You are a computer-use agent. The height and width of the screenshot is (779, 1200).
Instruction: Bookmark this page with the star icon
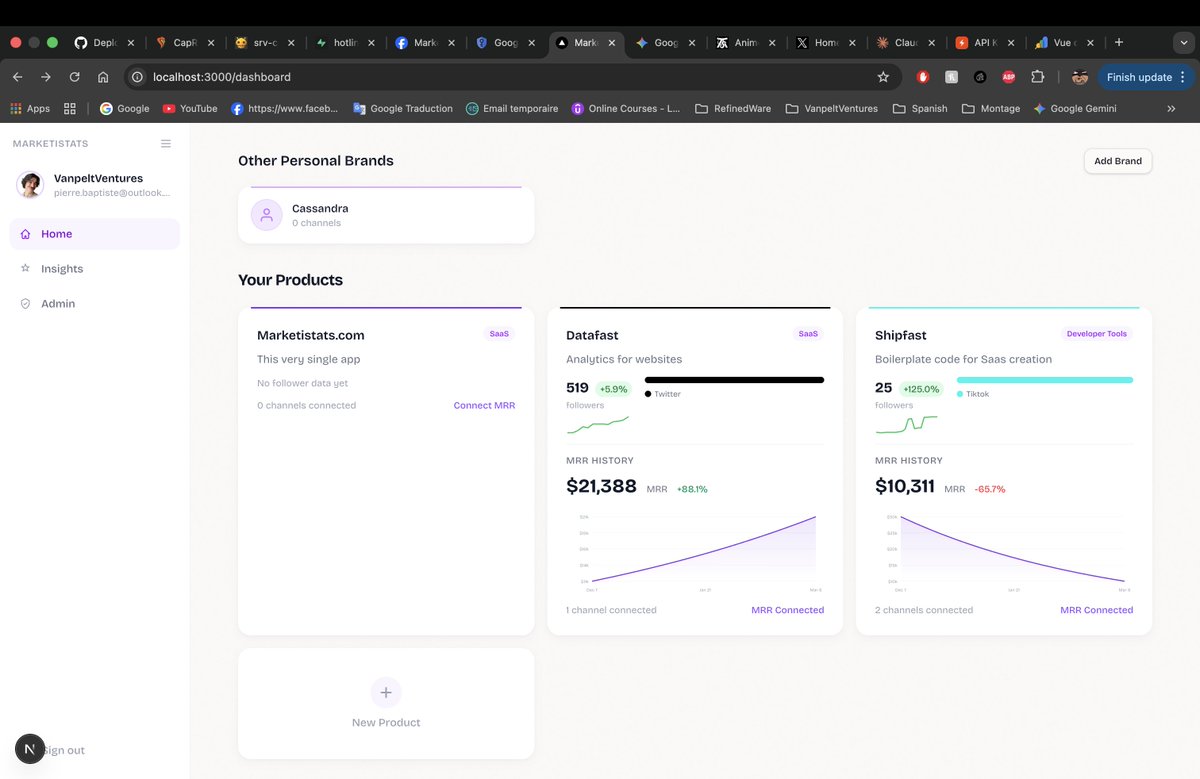coord(883,77)
